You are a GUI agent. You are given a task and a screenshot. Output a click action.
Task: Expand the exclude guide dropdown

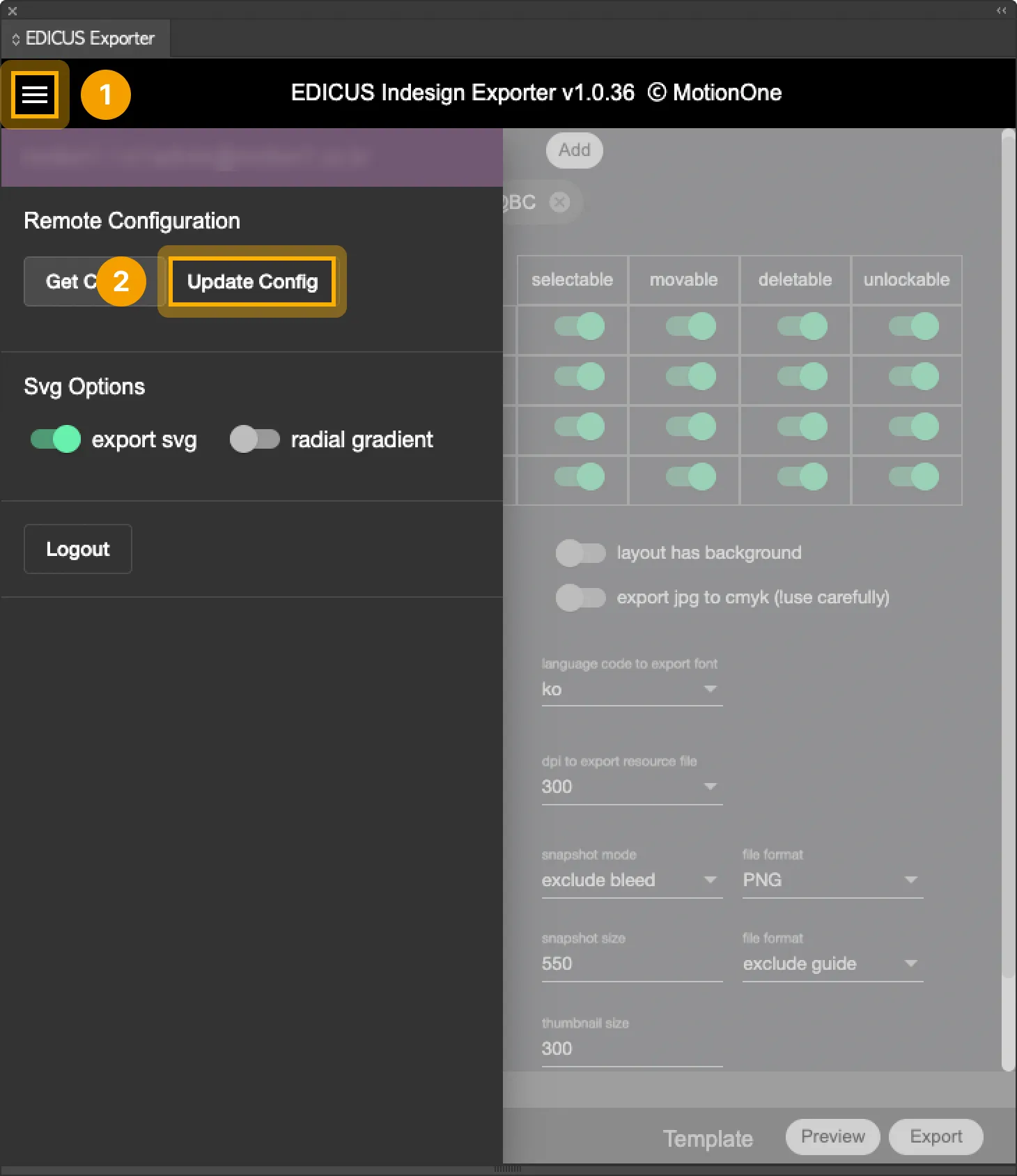pyautogui.click(x=832, y=964)
